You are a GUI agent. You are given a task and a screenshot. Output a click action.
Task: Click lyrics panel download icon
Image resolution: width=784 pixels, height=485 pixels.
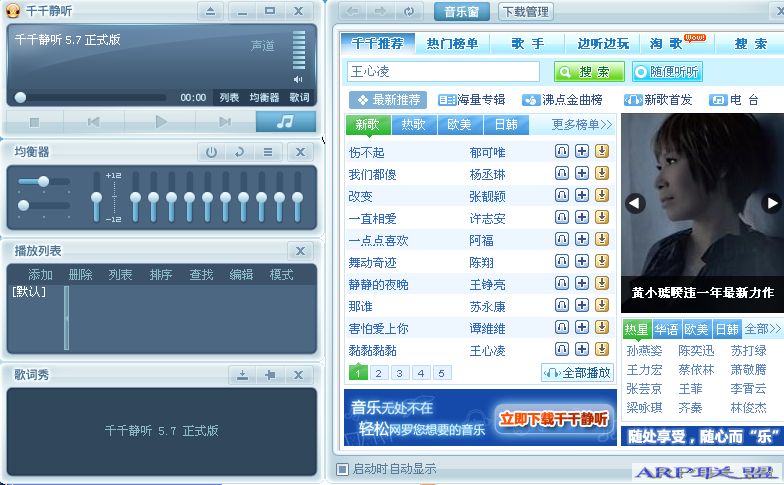pyautogui.click(x=242, y=375)
